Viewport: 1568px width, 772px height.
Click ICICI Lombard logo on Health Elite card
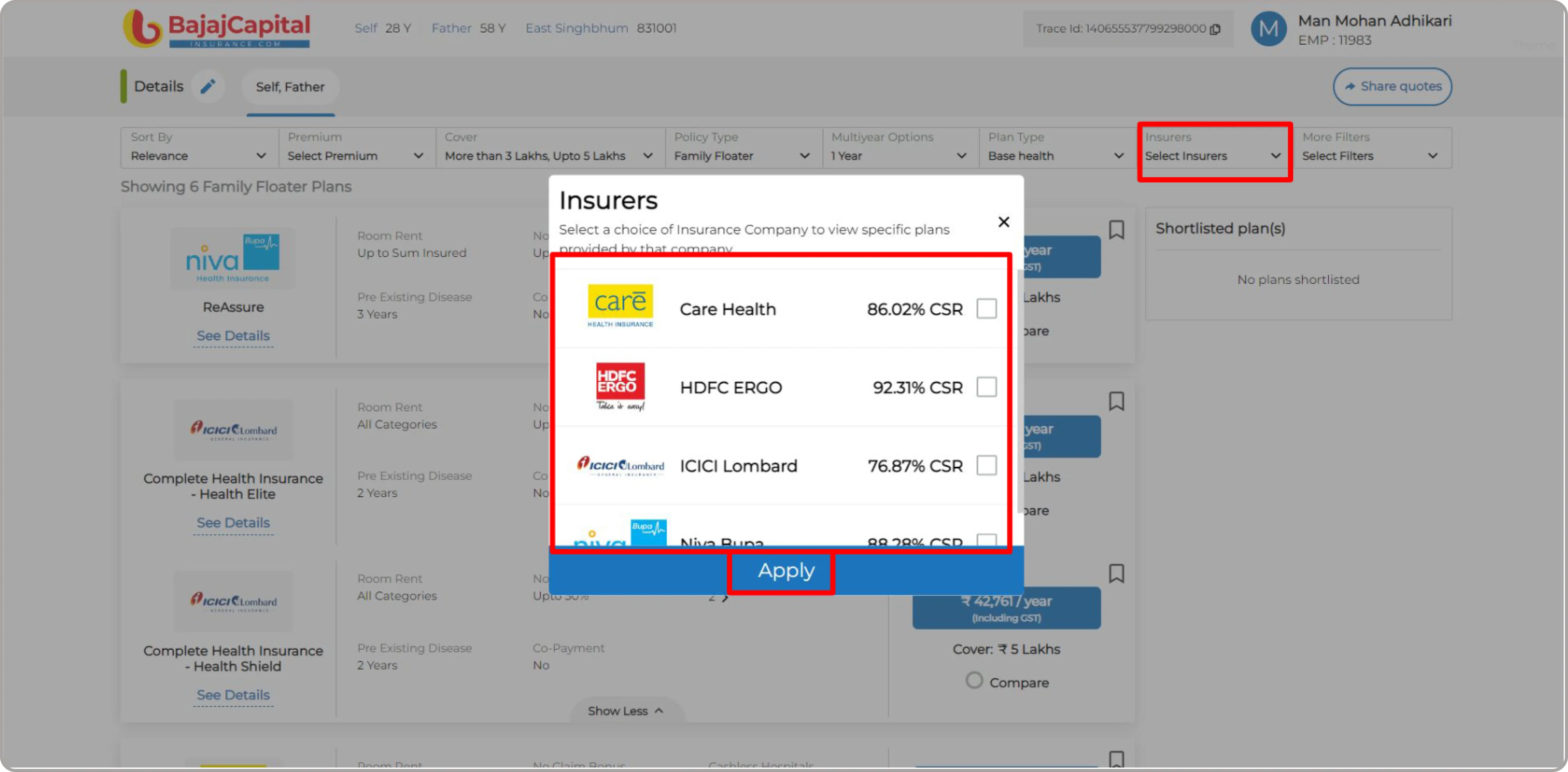tap(233, 429)
